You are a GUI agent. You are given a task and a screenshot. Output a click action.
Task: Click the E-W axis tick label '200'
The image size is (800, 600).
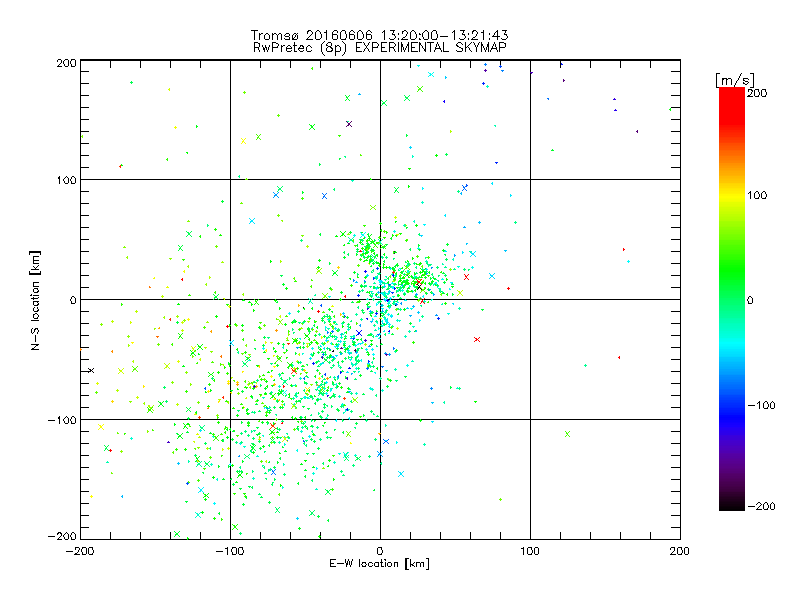(680, 551)
